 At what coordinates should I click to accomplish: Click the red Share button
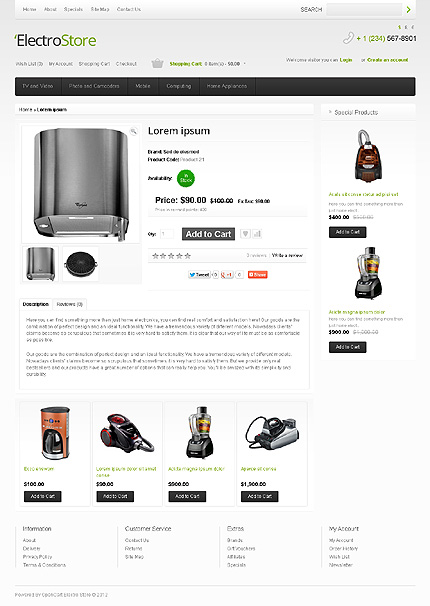pos(257,275)
